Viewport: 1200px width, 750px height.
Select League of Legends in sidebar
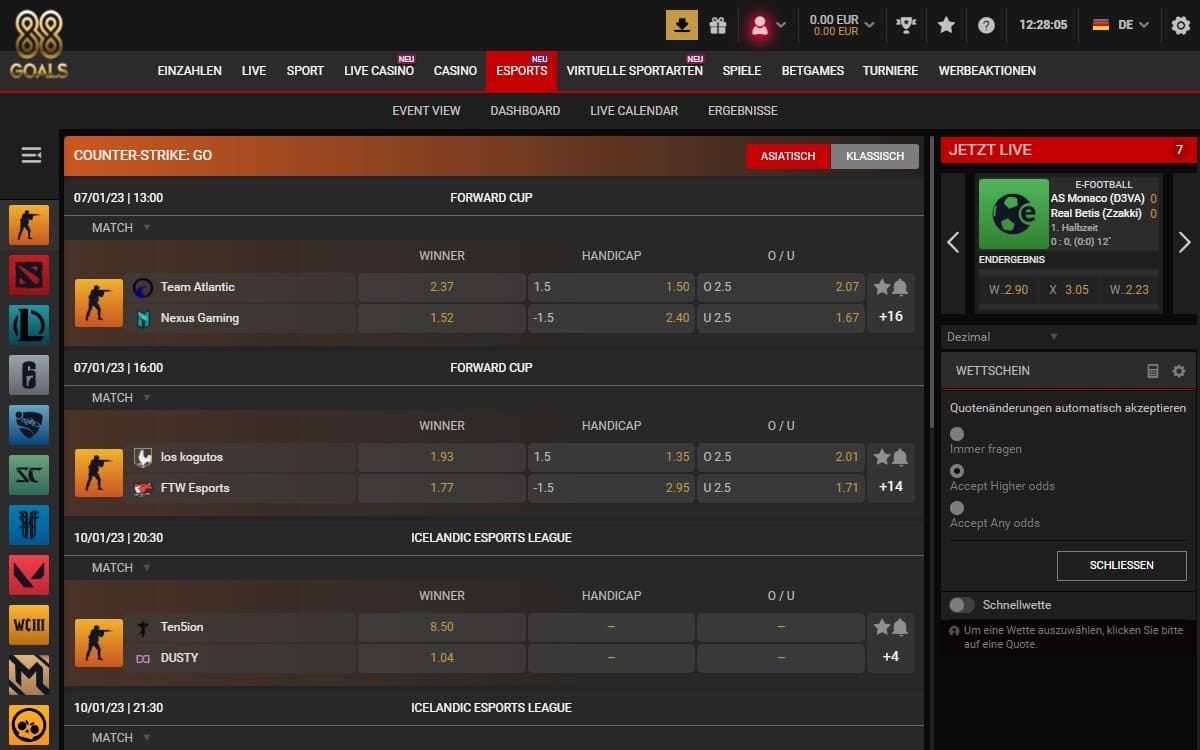point(29,325)
